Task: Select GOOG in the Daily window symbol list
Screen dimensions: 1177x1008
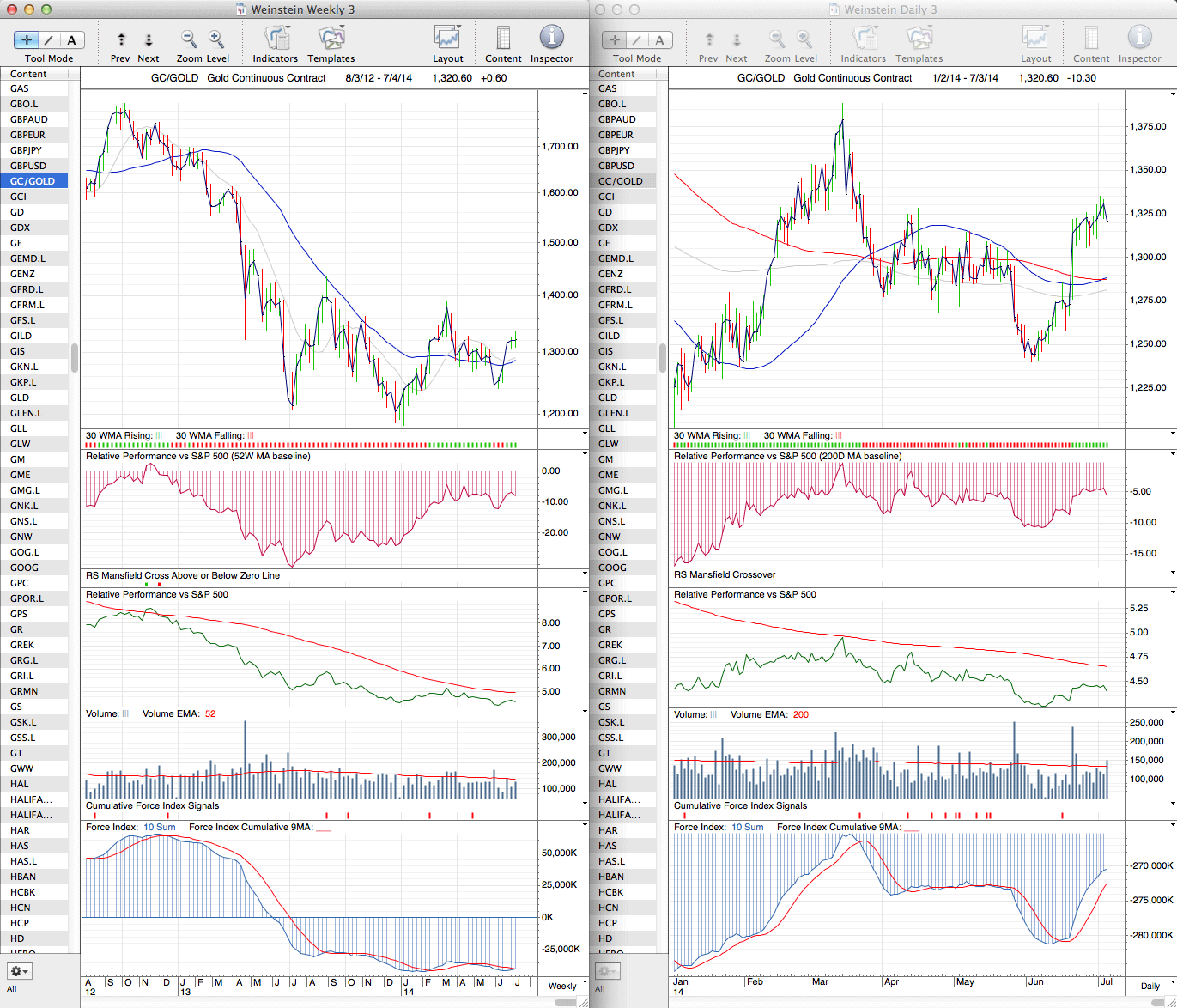Action: pyautogui.click(x=612, y=568)
